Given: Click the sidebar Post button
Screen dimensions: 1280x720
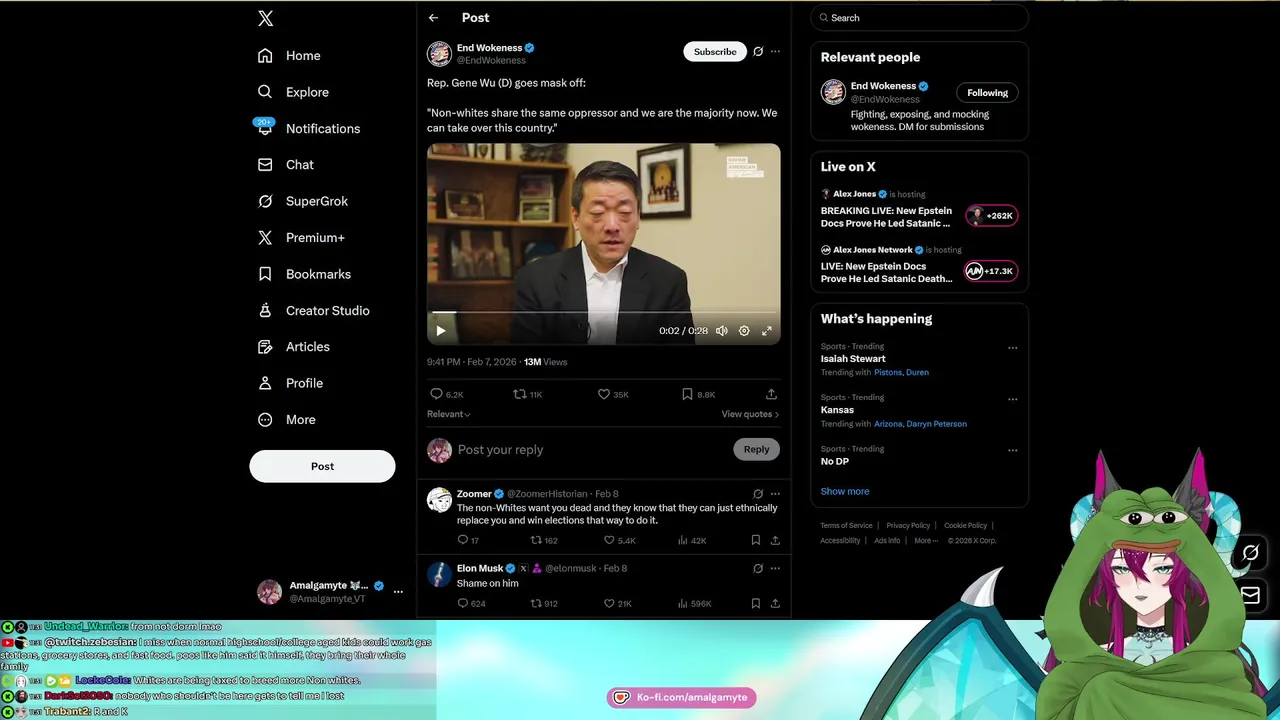Looking at the screenshot, I should click(322, 466).
